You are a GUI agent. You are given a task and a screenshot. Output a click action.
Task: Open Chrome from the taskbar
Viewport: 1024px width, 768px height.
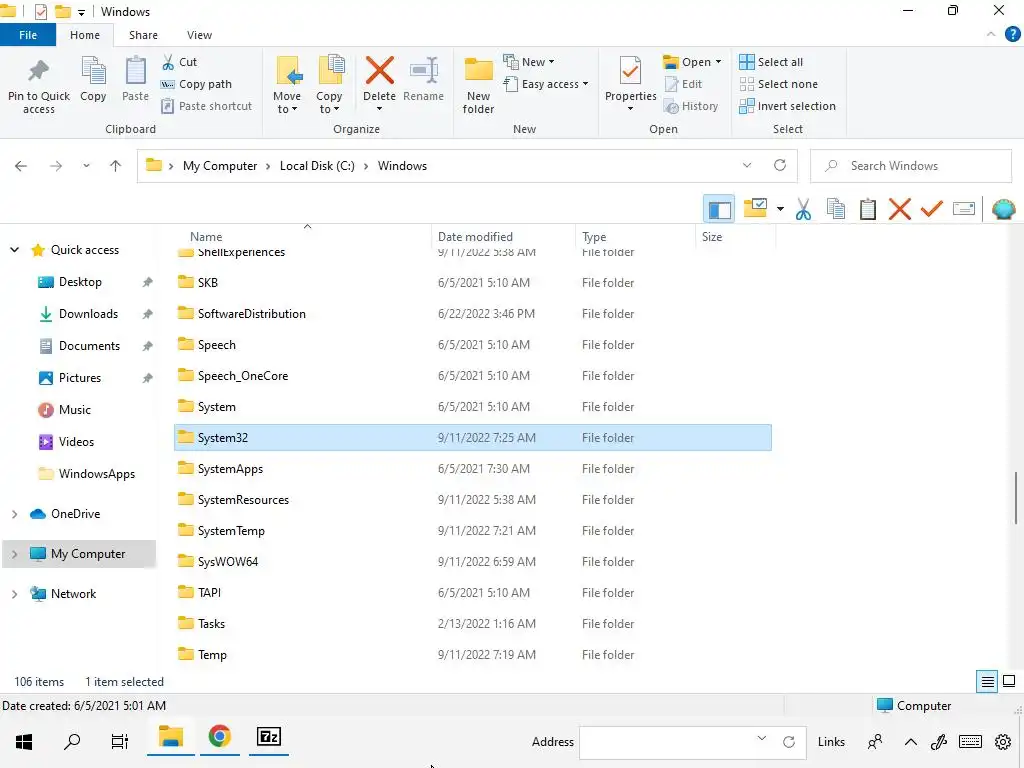click(219, 737)
